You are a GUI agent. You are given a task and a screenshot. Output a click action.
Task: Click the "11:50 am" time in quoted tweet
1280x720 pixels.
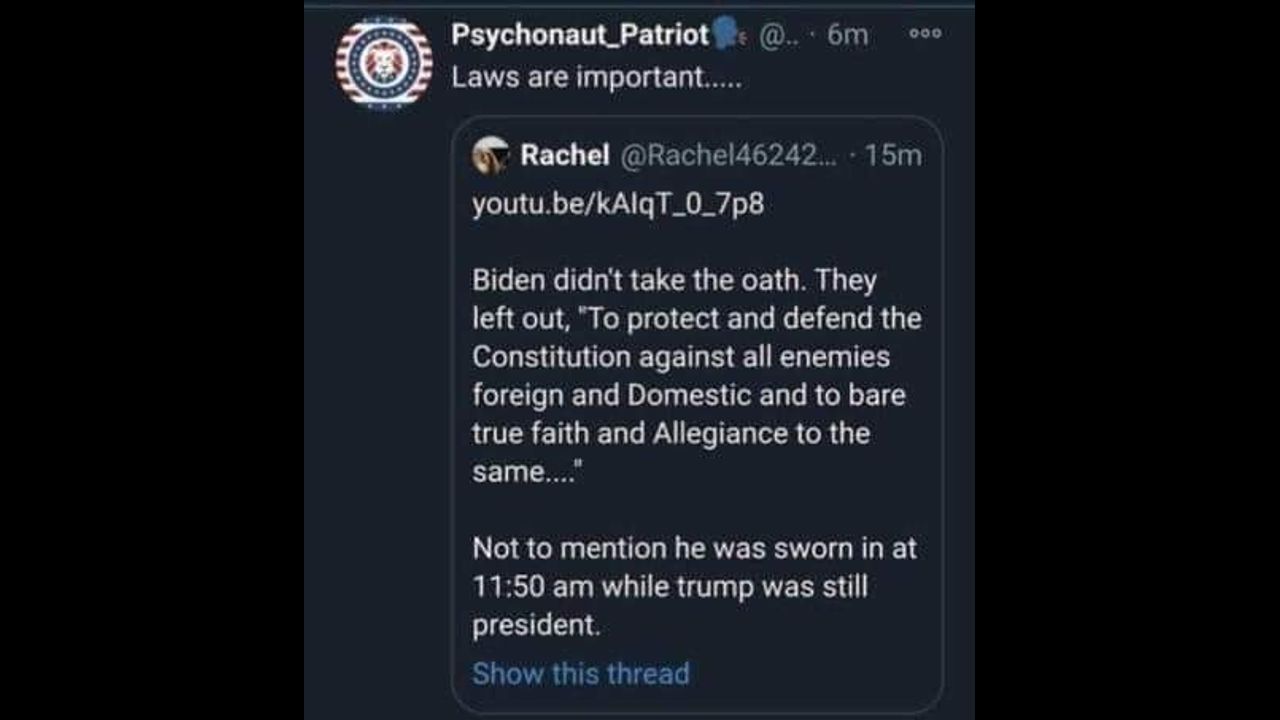(532, 587)
